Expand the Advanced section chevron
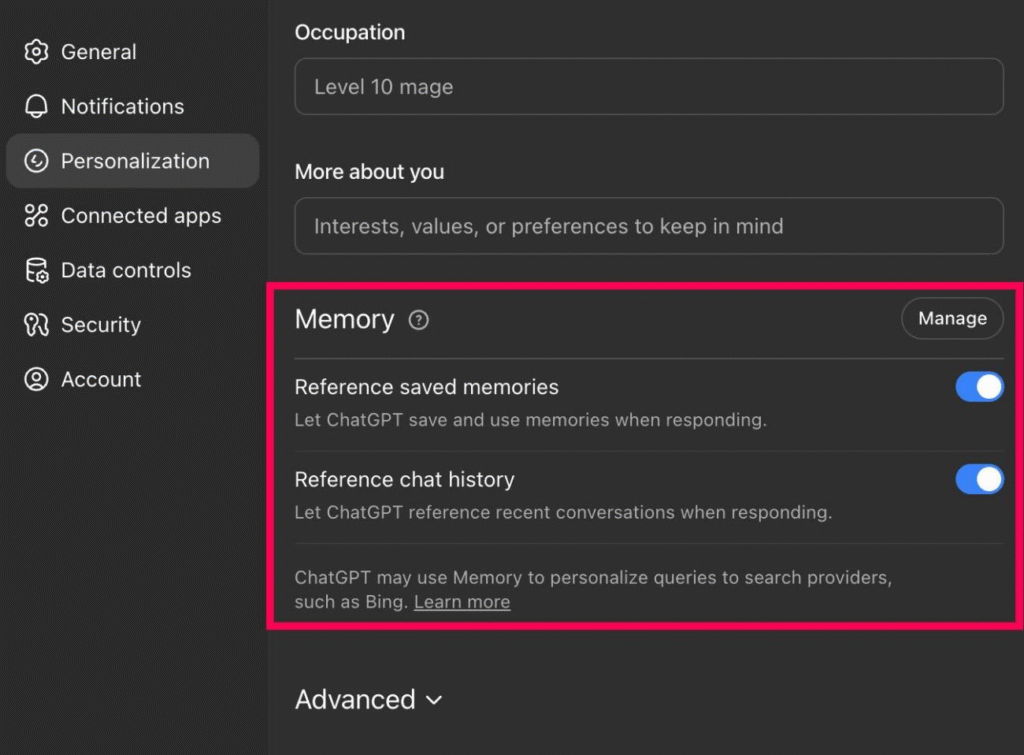This screenshot has height=755, width=1024. [x=434, y=700]
